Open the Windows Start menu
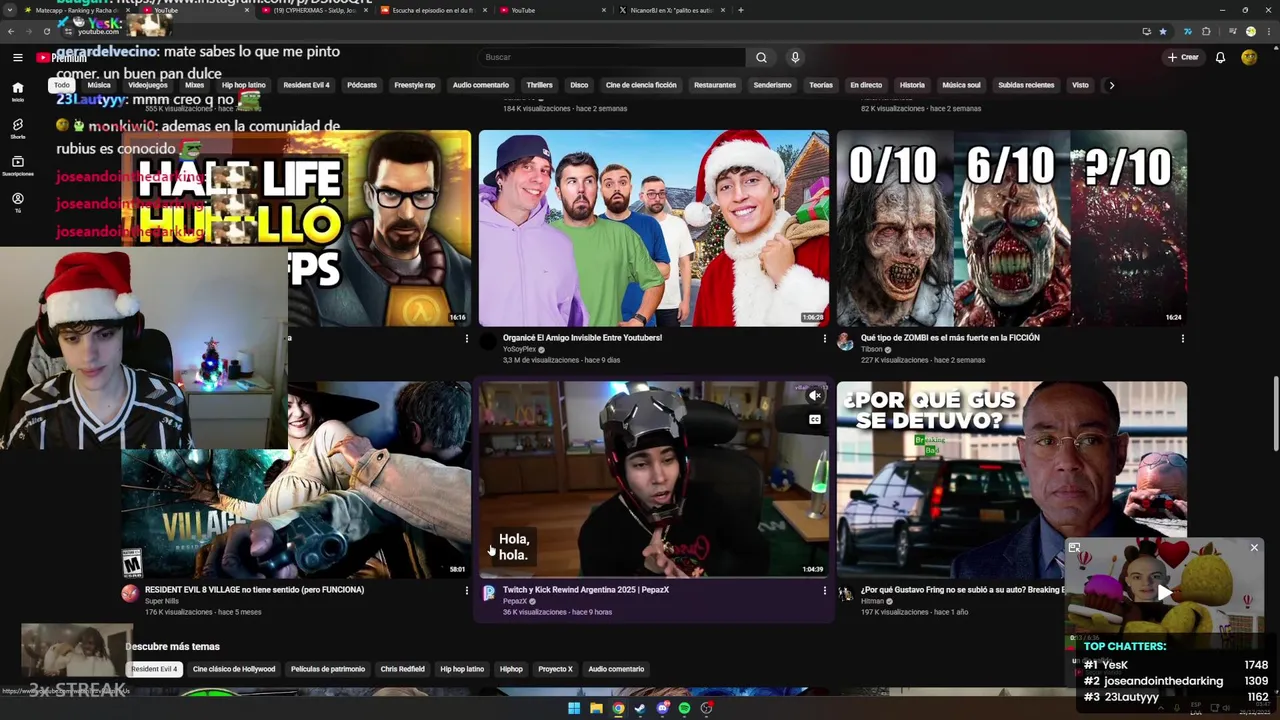 574,708
